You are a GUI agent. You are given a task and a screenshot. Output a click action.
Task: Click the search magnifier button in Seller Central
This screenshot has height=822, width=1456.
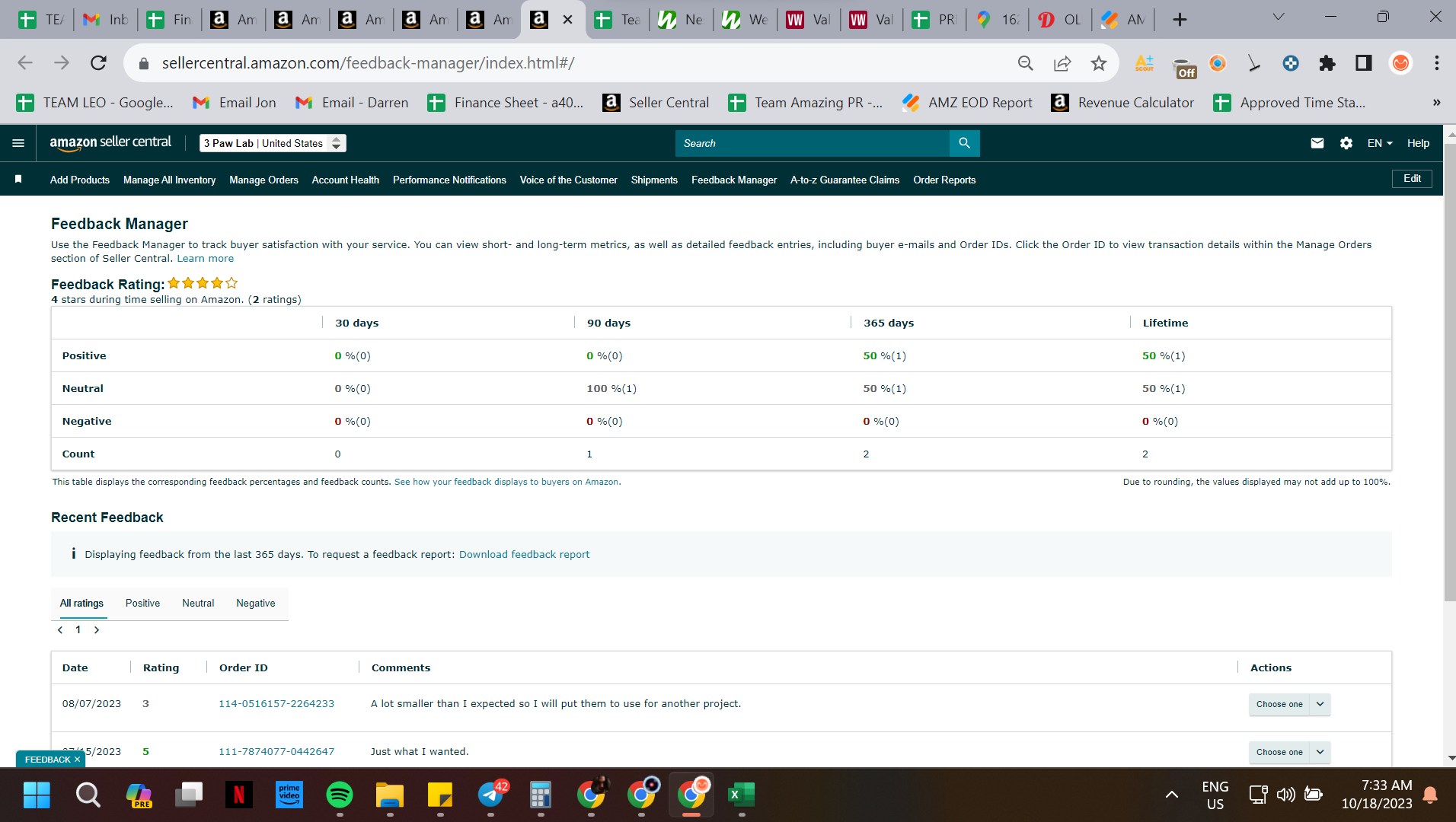tap(964, 143)
